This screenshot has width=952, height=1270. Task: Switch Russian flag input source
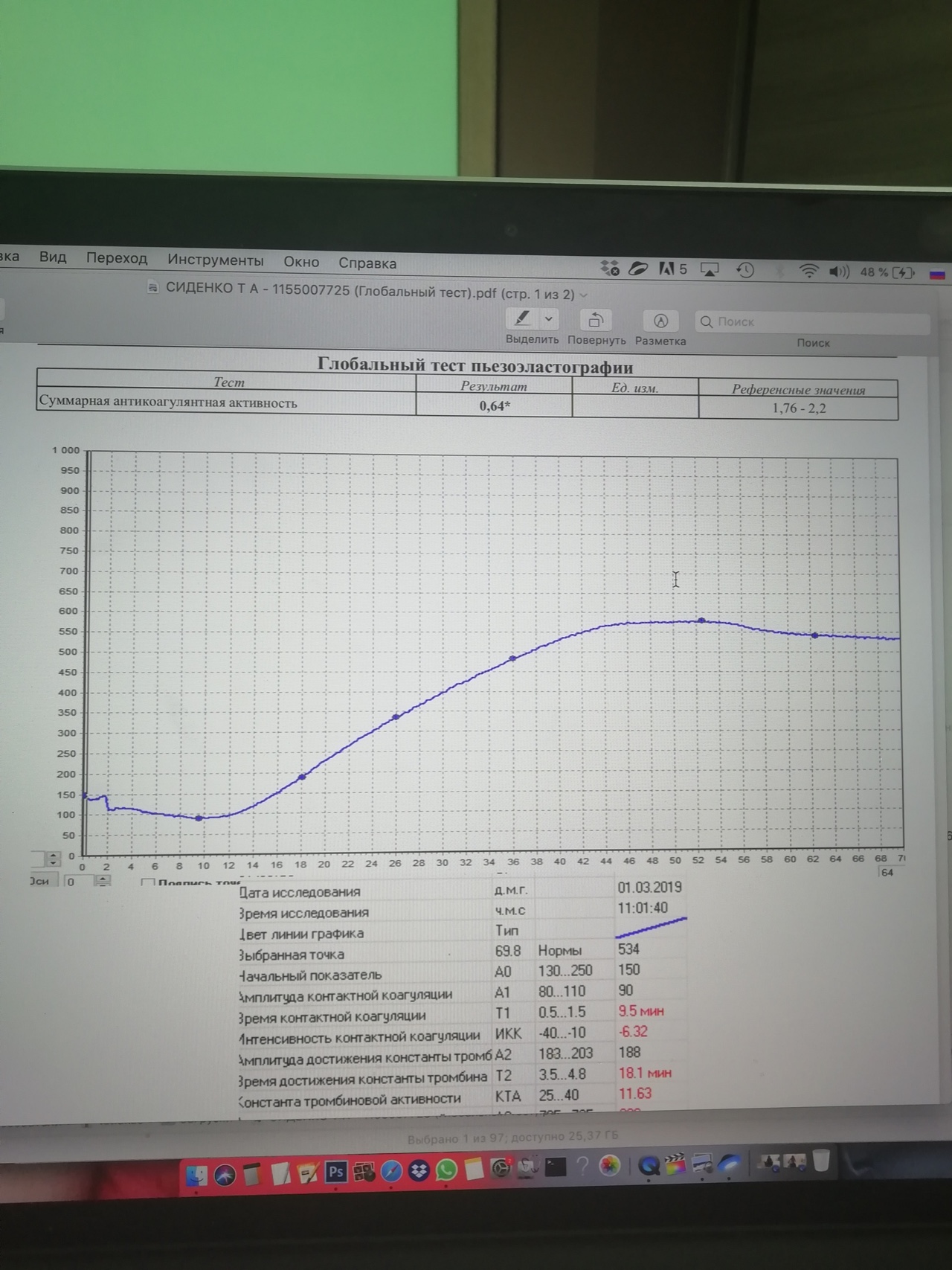[x=937, y=274]
